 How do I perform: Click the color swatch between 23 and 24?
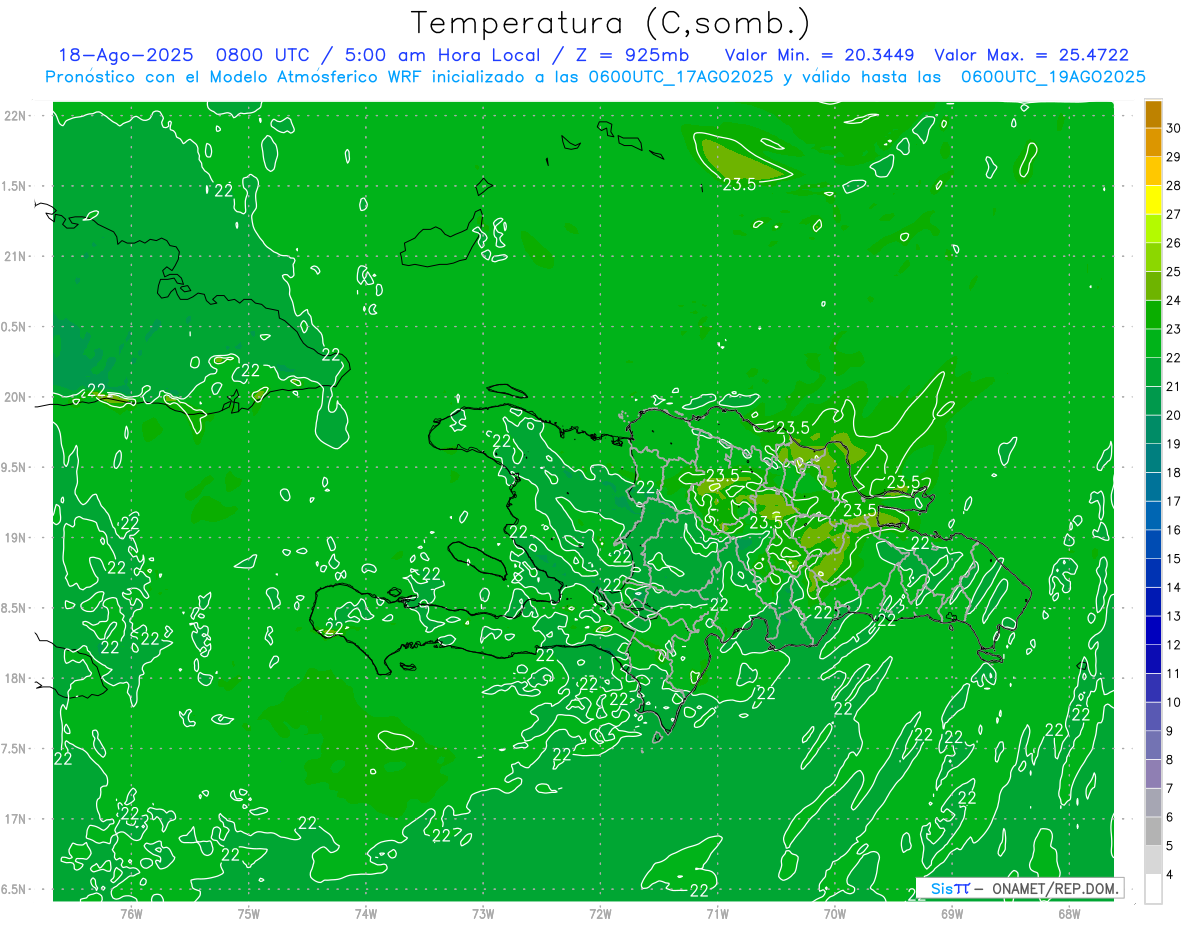click(x=1153, y=315)
